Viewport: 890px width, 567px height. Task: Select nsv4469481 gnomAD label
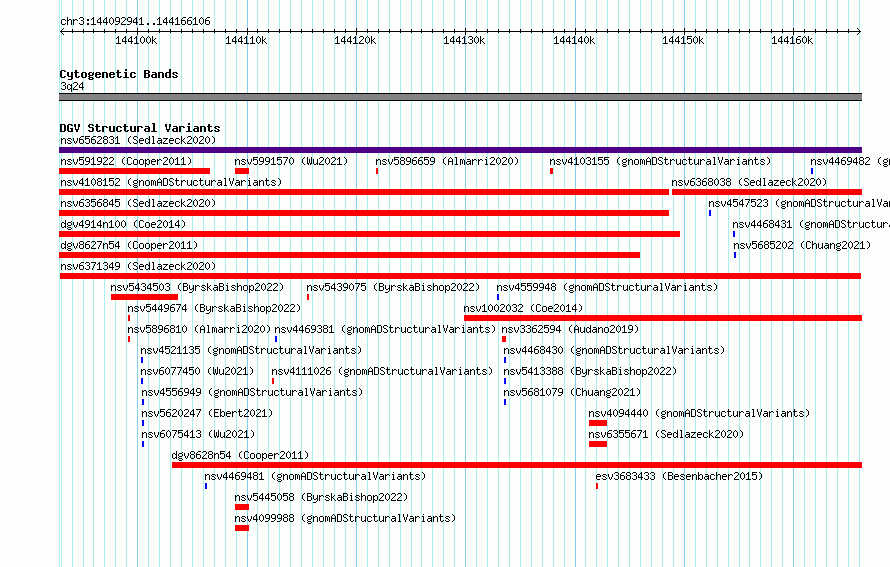coord(315,476)
